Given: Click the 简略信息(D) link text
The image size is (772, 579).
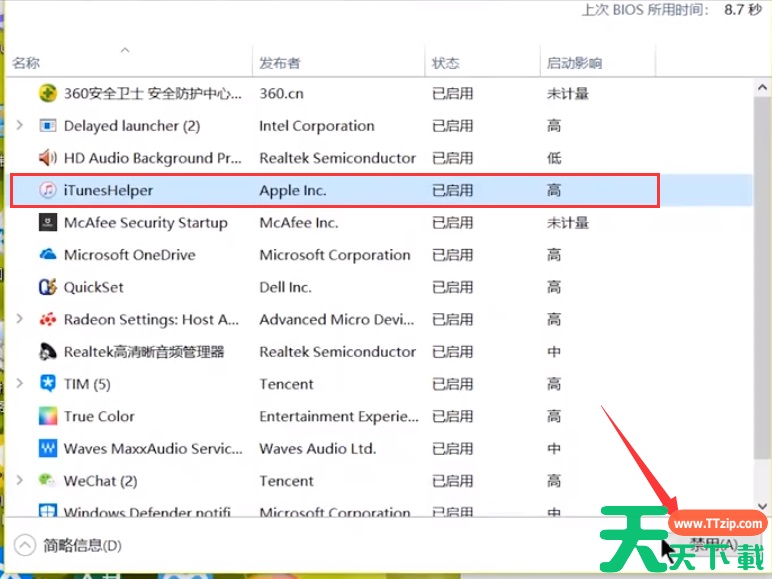Looking at the screenshot, I should pos(82,546).
